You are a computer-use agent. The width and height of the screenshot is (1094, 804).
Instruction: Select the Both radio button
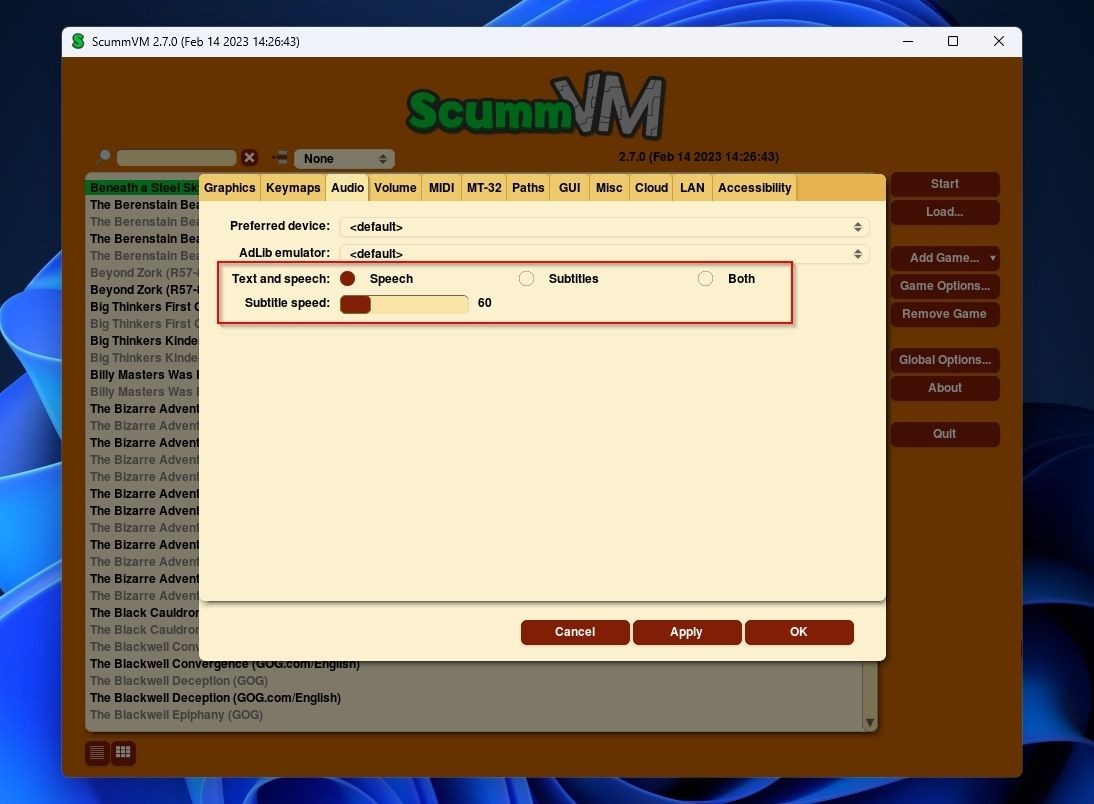click(705, 278)
